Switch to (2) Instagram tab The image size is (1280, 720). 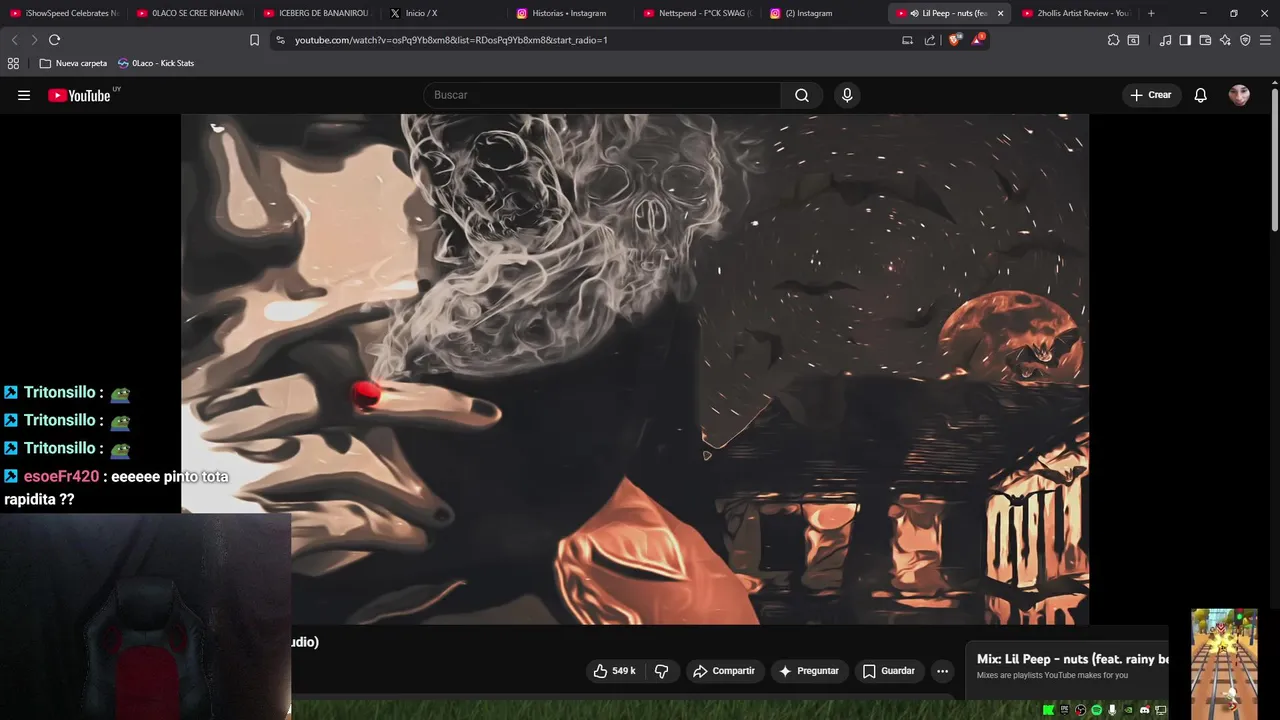coord(824,13)
